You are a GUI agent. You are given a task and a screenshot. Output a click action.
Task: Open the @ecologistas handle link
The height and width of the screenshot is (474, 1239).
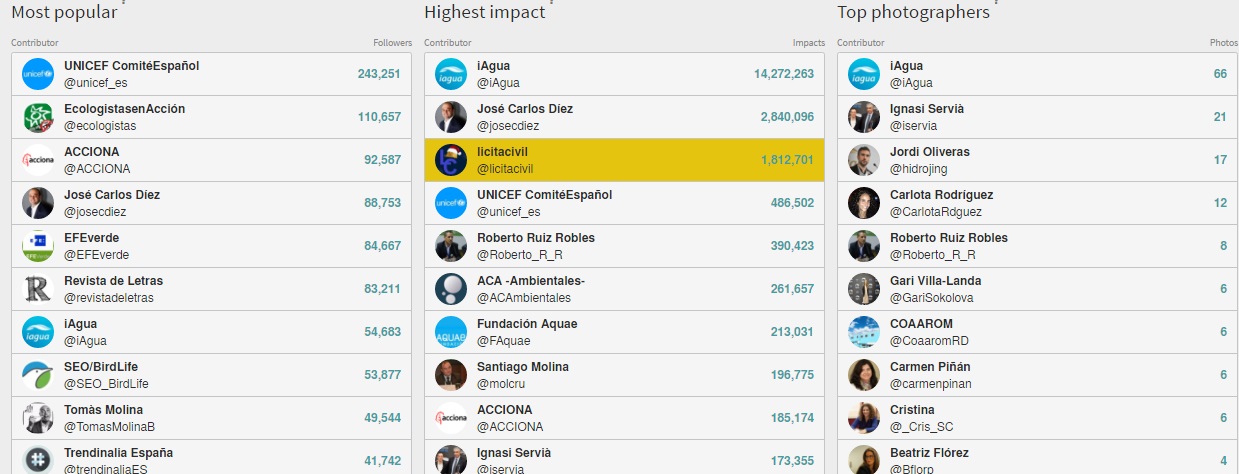tap(100, 126)
